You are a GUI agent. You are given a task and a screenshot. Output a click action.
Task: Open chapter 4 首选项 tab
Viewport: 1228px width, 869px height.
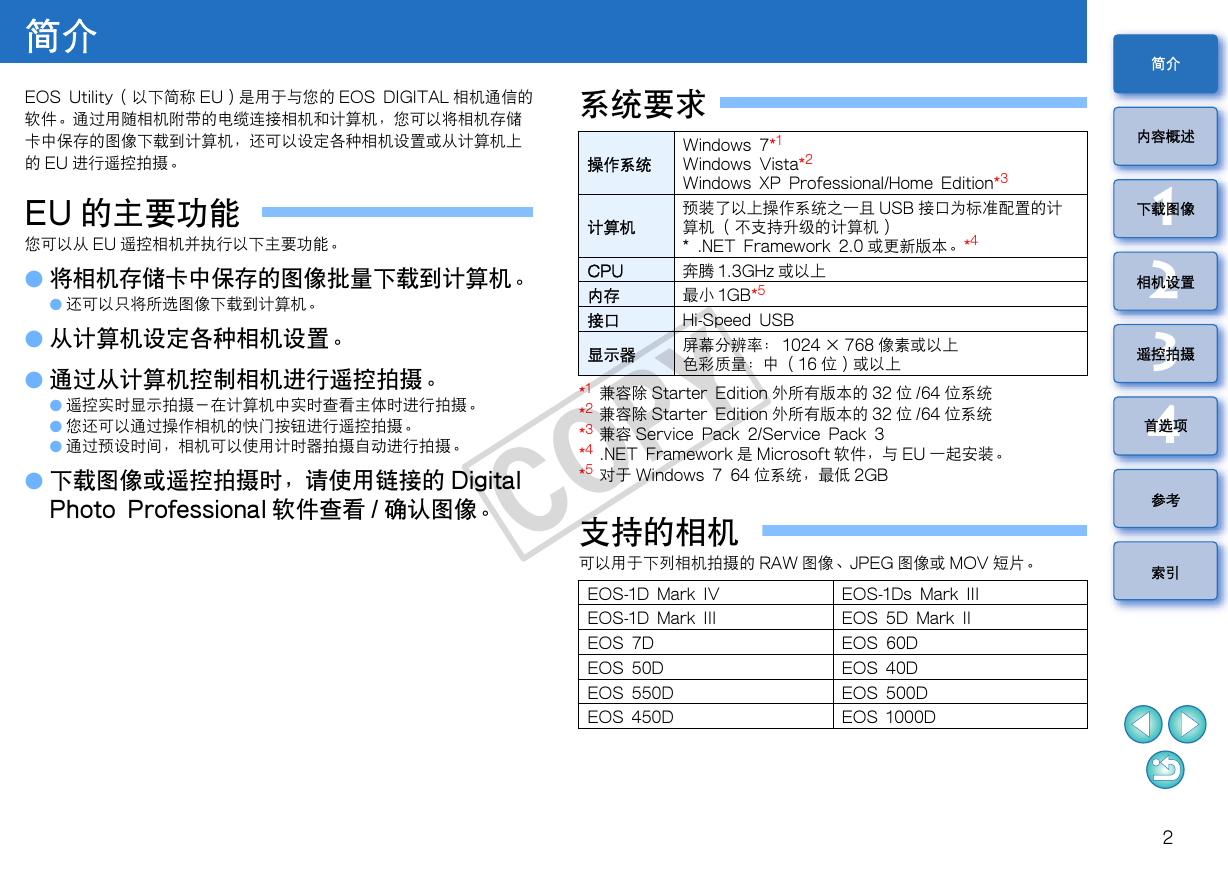[x=1165, y=426]
